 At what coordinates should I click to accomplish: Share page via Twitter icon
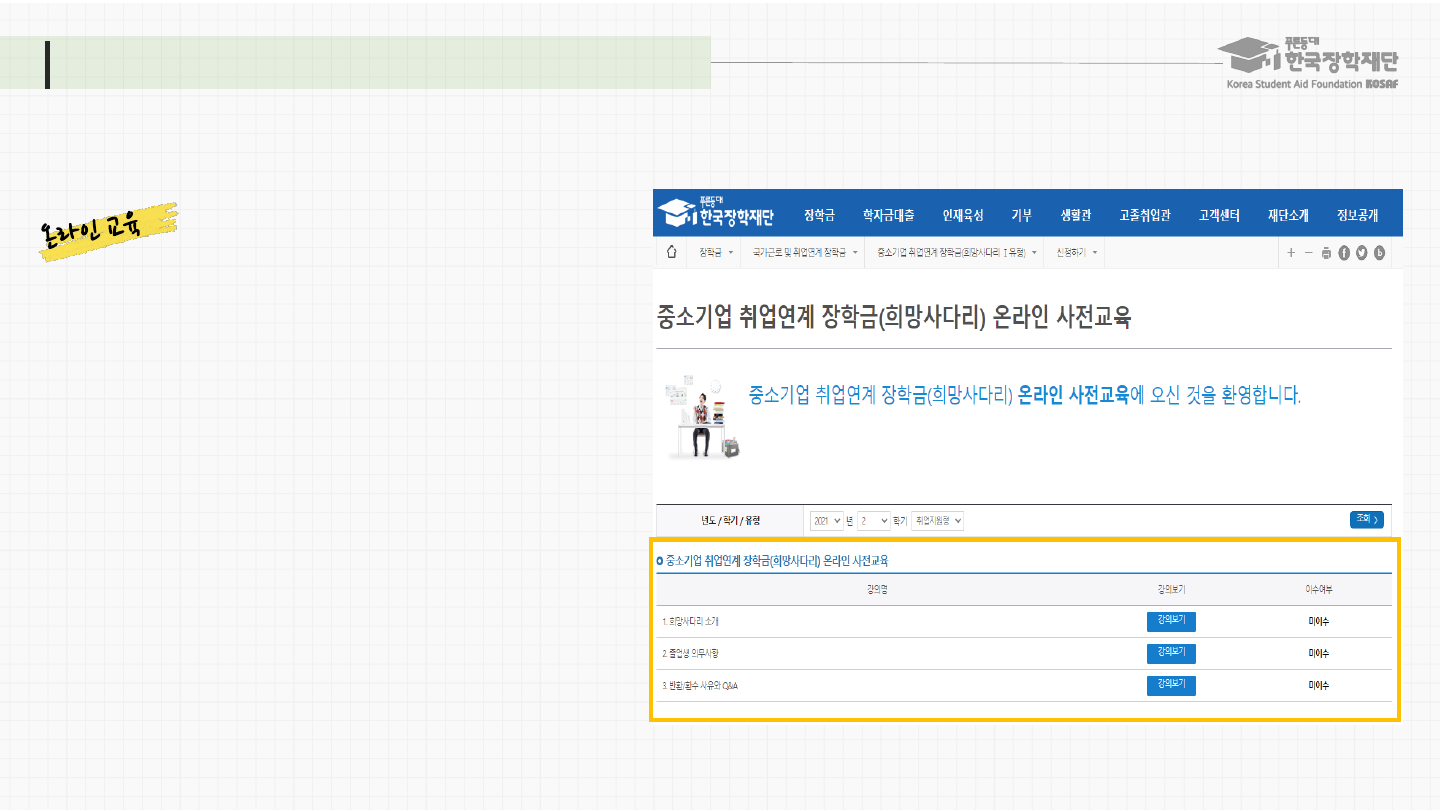pyautogui.click(x=1361, y=253)
